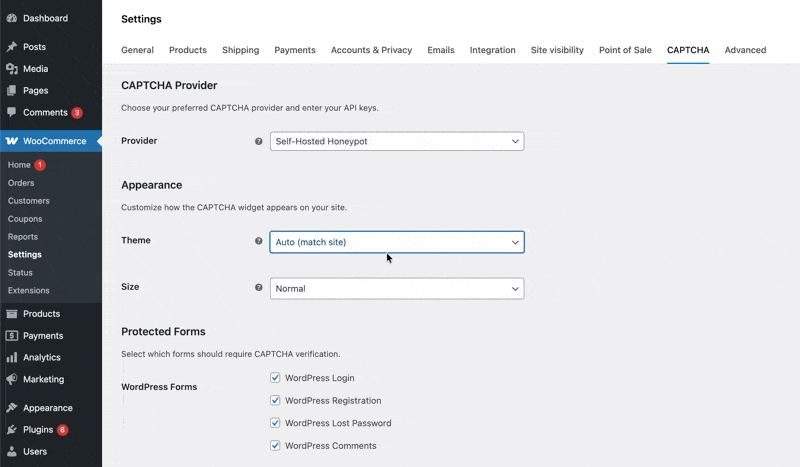Open the Size dropdown
800x467 pixels.
click(397, 289)
